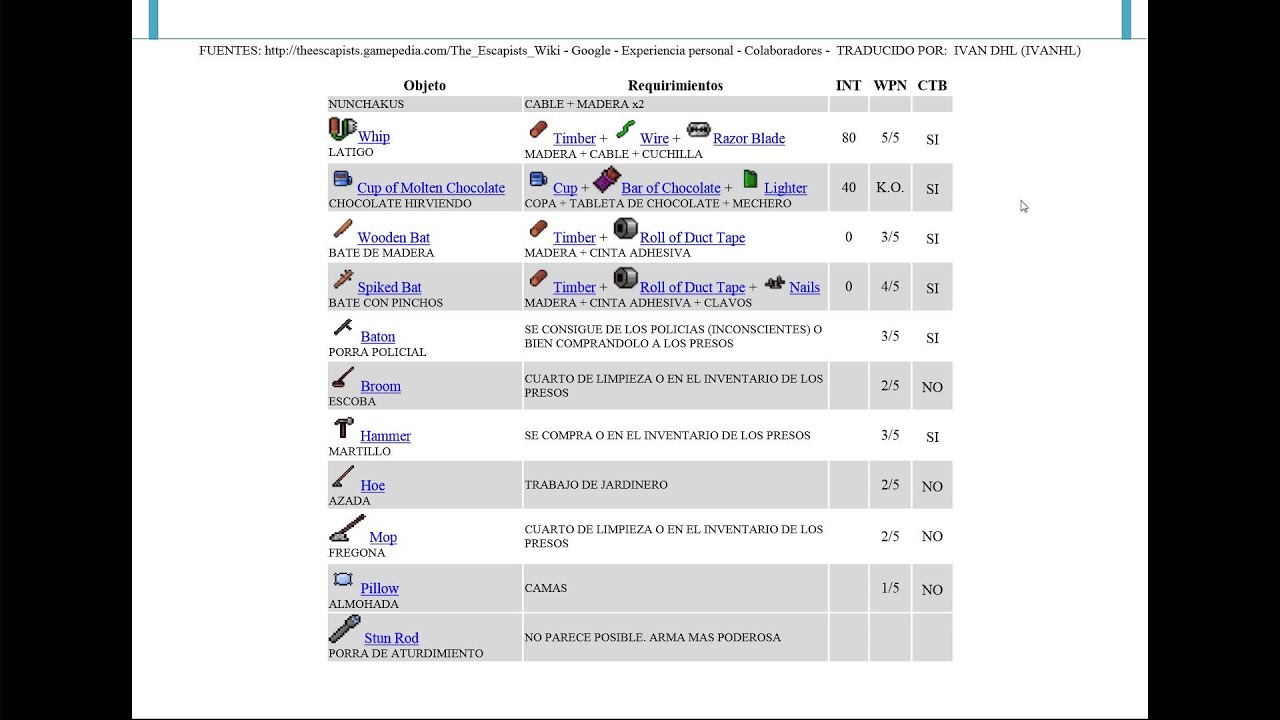Viewport: 1280px width, 720px height.
Task: Click the NUNCHAKUS label text
Action: coord(366,104)
